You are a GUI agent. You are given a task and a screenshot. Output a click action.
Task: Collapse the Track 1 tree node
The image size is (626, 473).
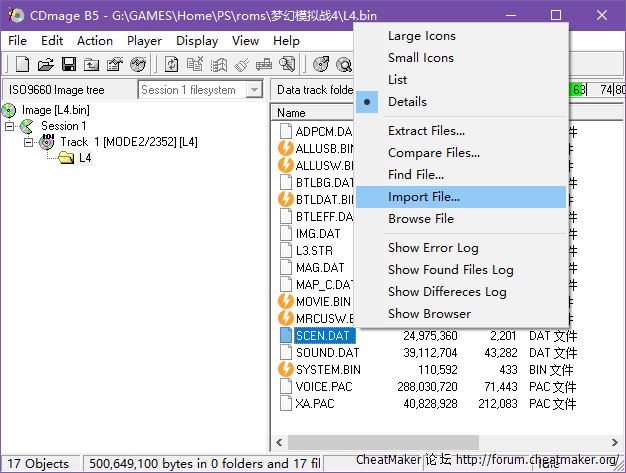click(28, 142)
